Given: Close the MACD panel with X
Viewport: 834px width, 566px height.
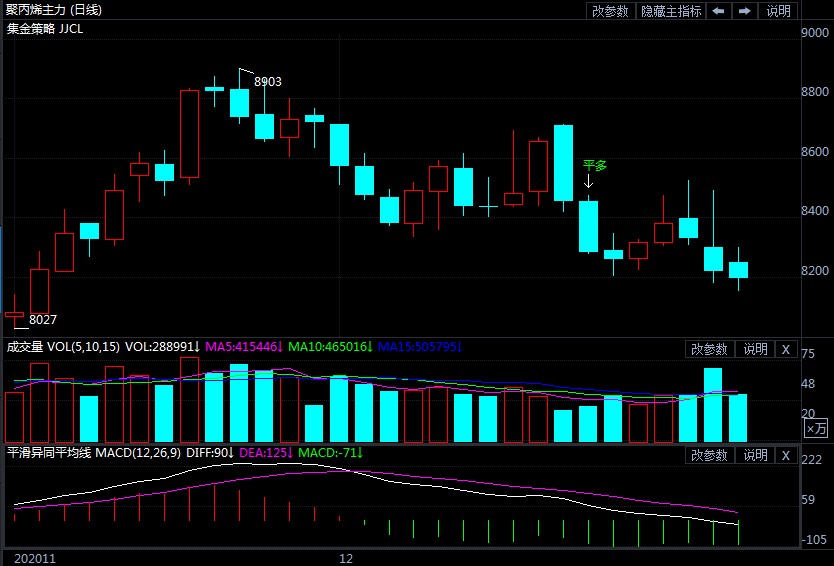Looking at the screenshot, I should (x=786, y=455).
